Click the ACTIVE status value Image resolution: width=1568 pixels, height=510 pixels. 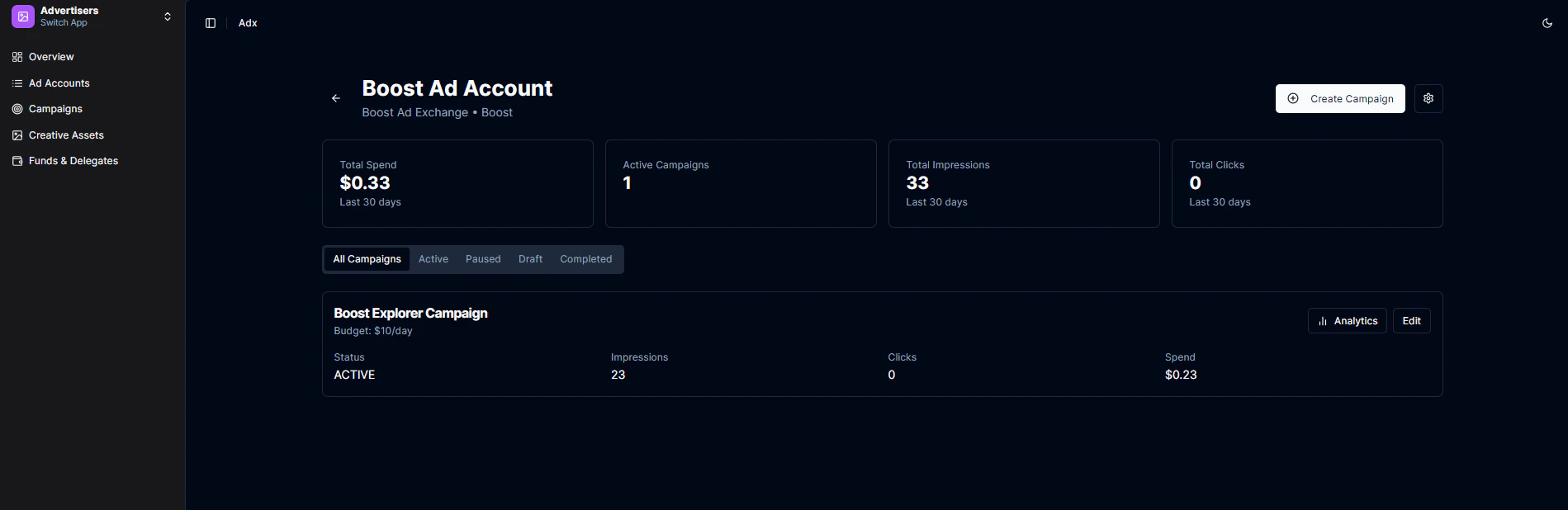(354, 375)
